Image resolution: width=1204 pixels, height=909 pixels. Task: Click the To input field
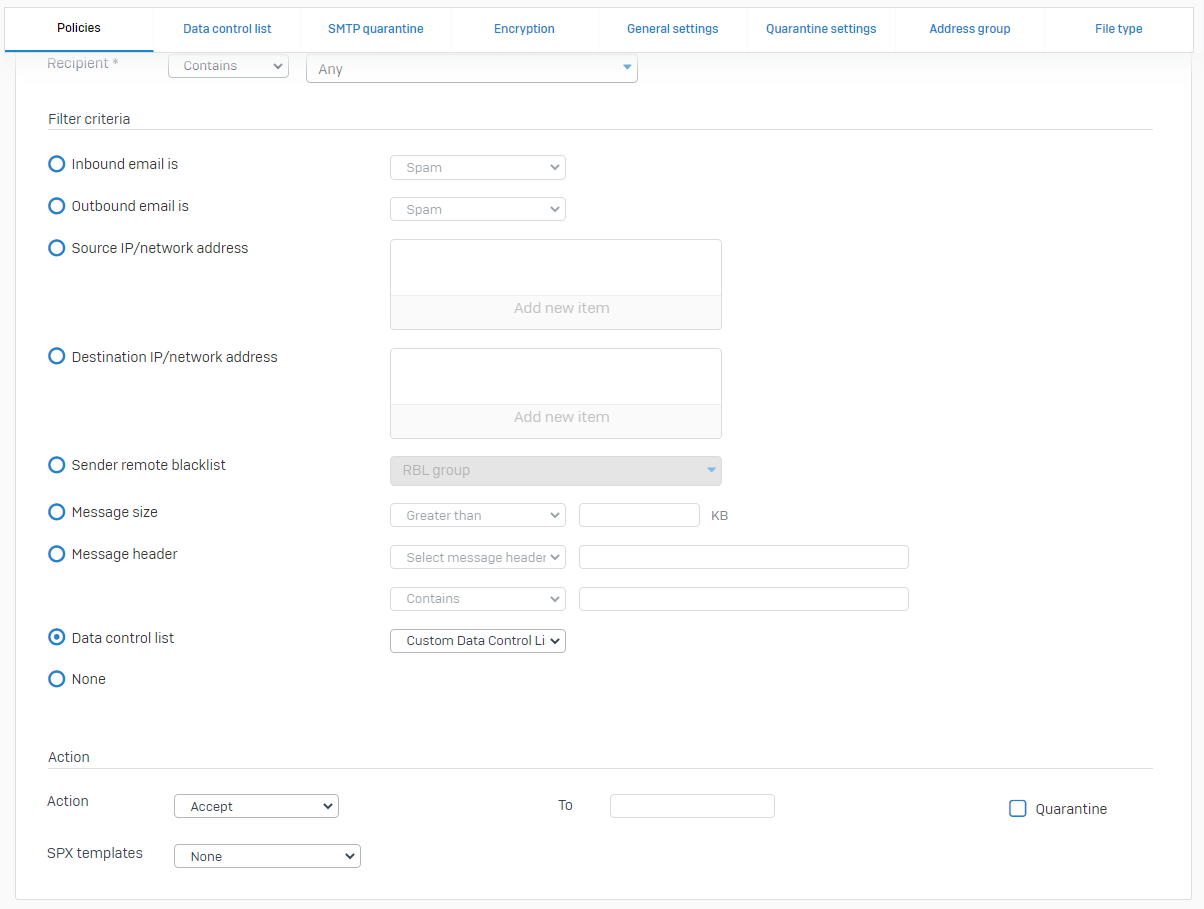[692, 806]
